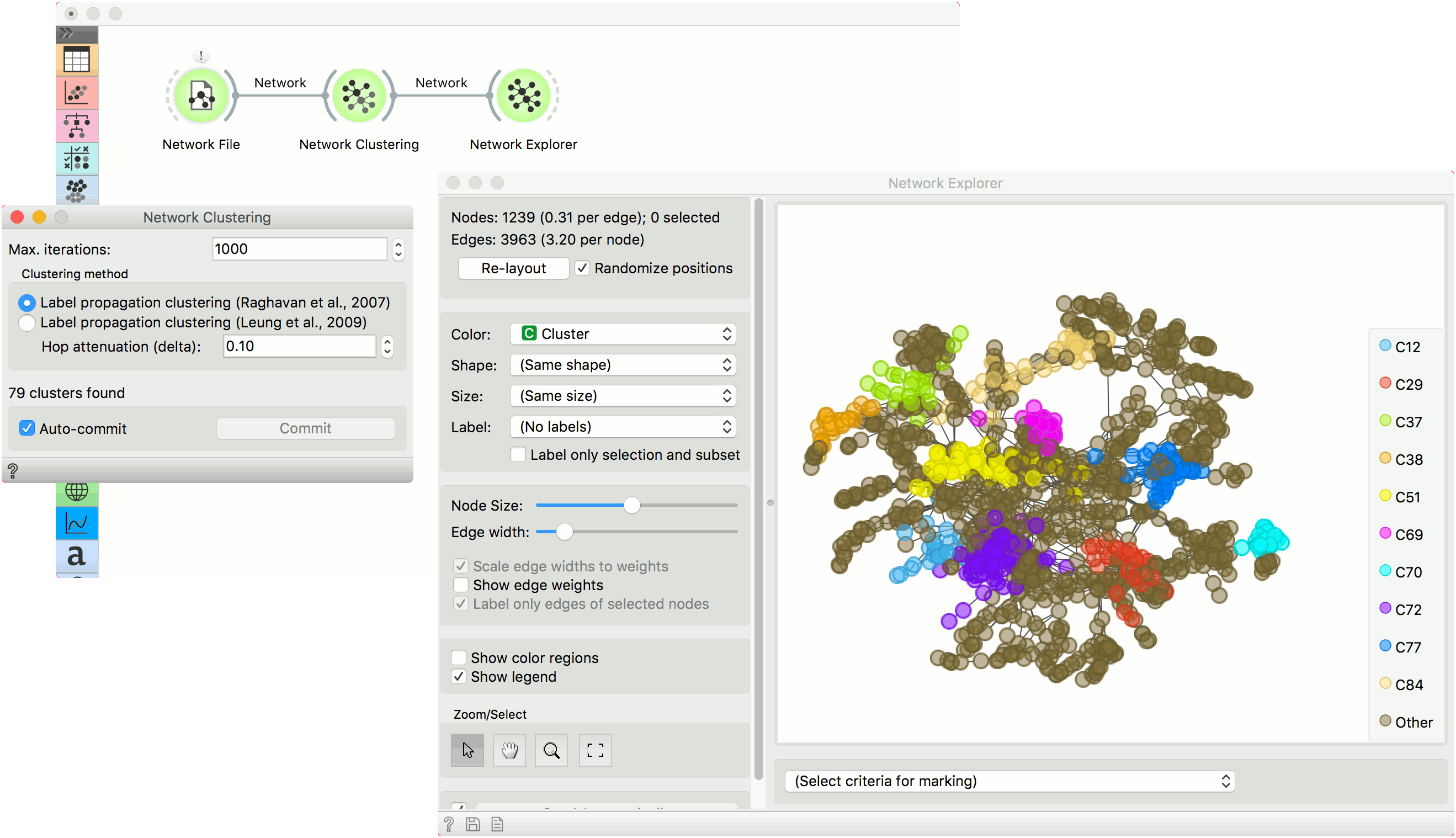Click the reset zoom brackets icon
Image resolution: width=1456 pixels, height=838 pixels.
[x=595, y=750]
